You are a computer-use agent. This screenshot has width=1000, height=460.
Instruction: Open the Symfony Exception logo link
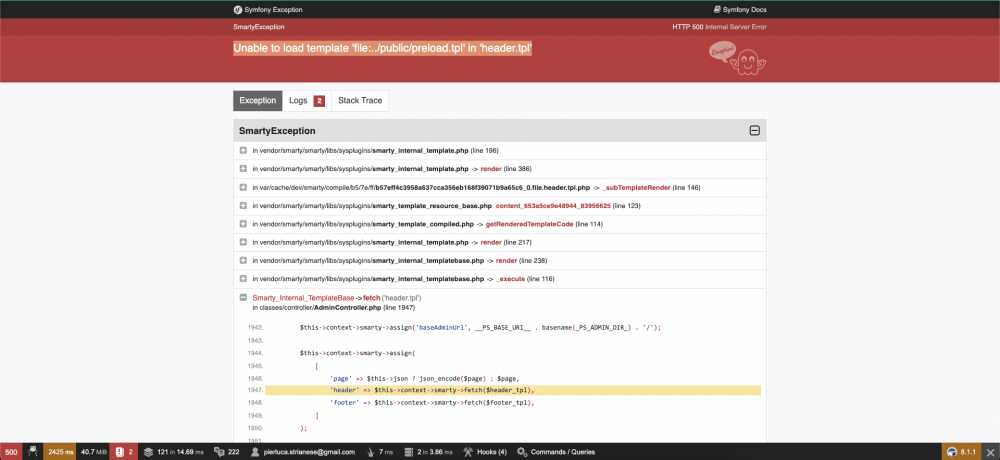pyautogui.click(x=268, y=10)
